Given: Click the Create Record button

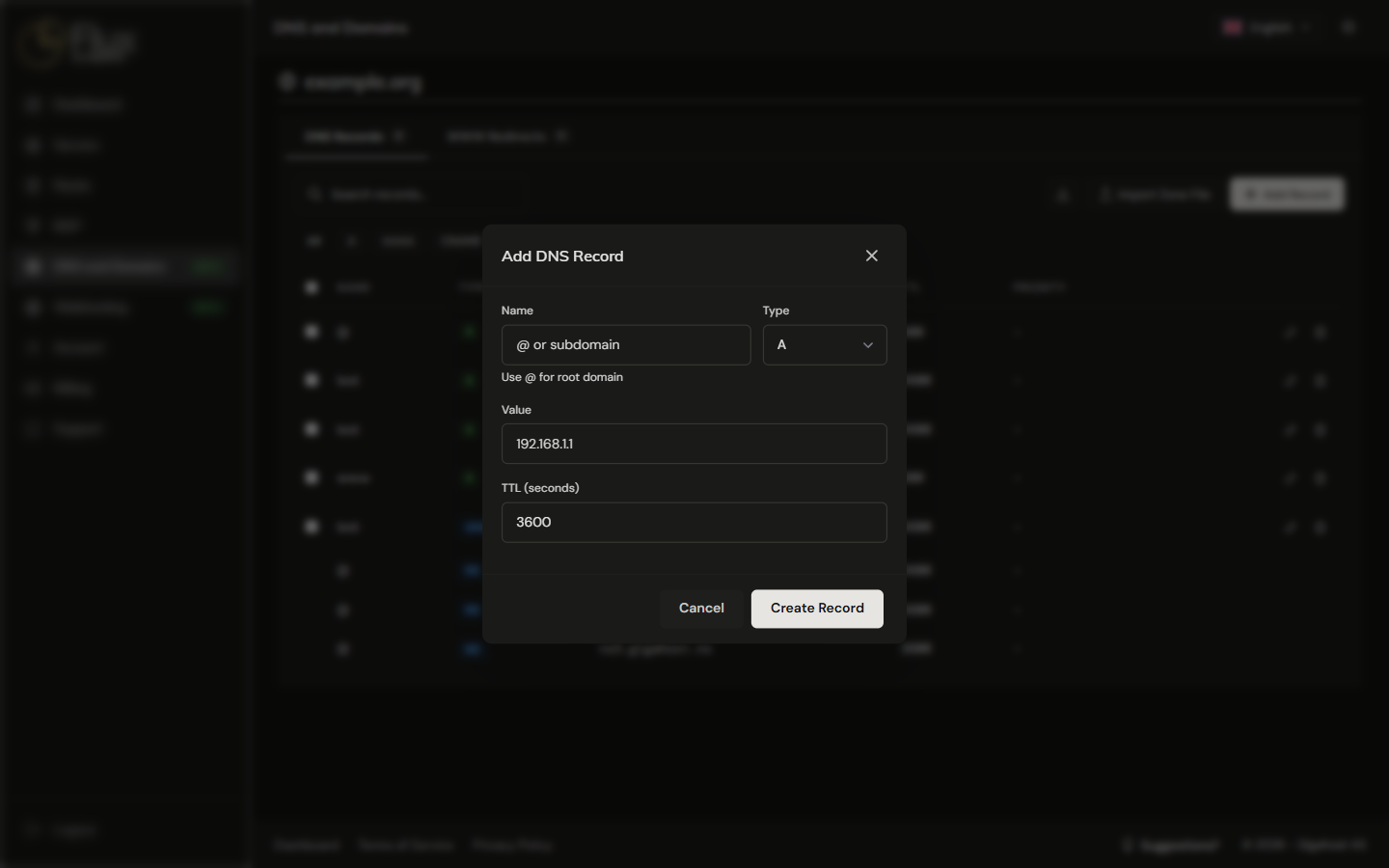Looking at the screenshot, I should [817, 609].
